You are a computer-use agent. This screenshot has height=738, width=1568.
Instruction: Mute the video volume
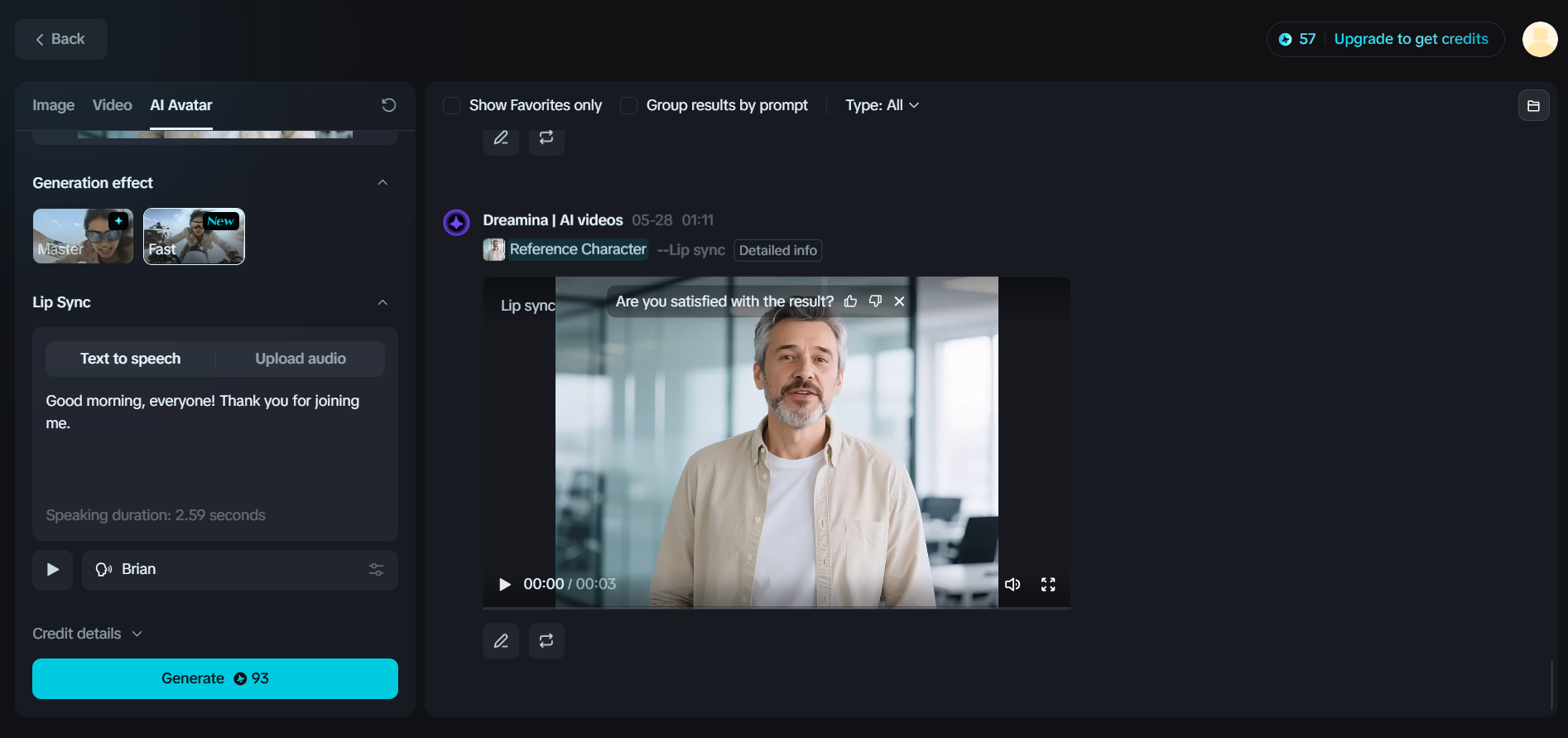[1012, 584]
